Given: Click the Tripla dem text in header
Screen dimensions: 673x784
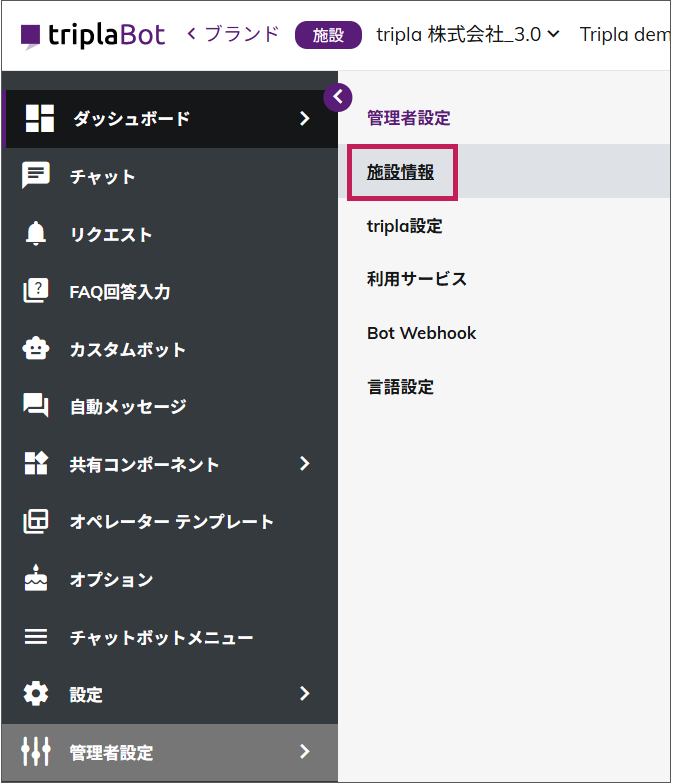Looking at the screenshot, I should [624, 34].
